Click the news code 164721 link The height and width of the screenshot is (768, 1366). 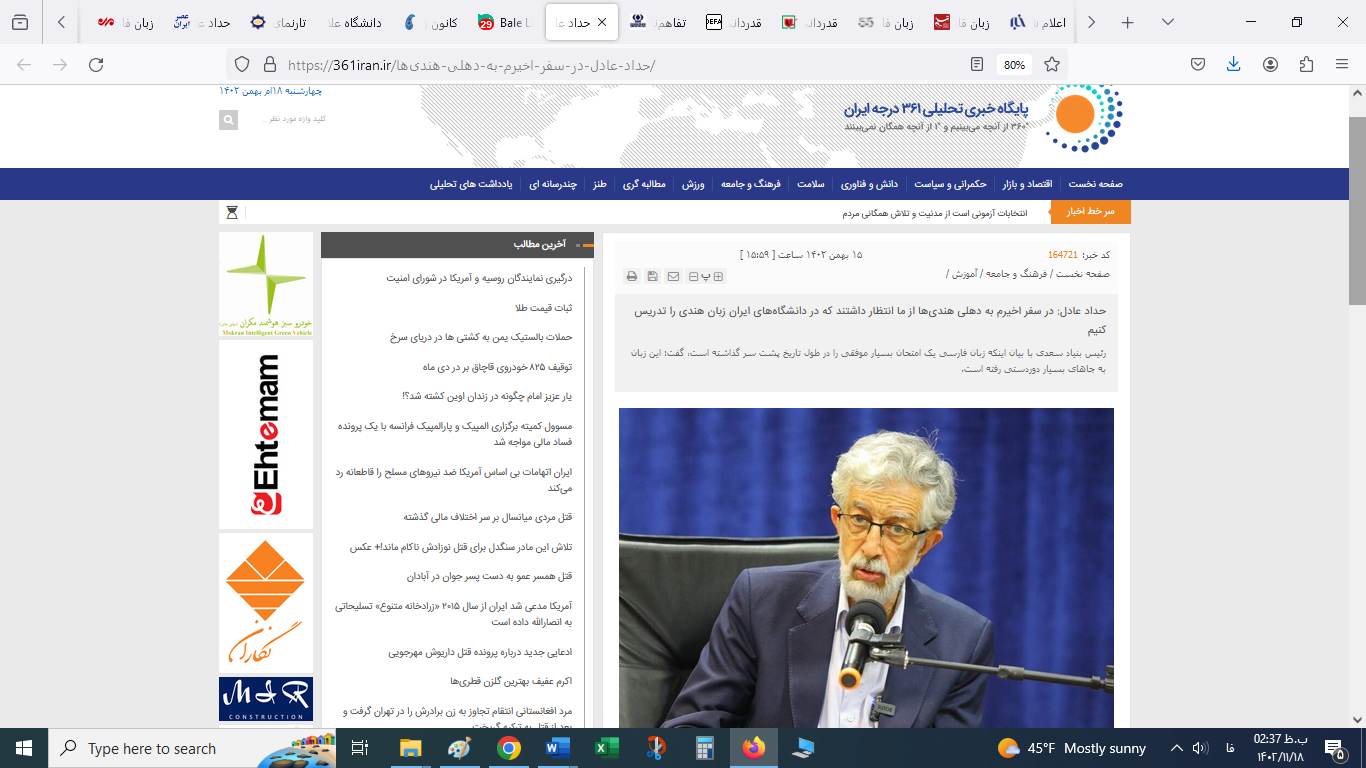click(x=1062, y=255)
